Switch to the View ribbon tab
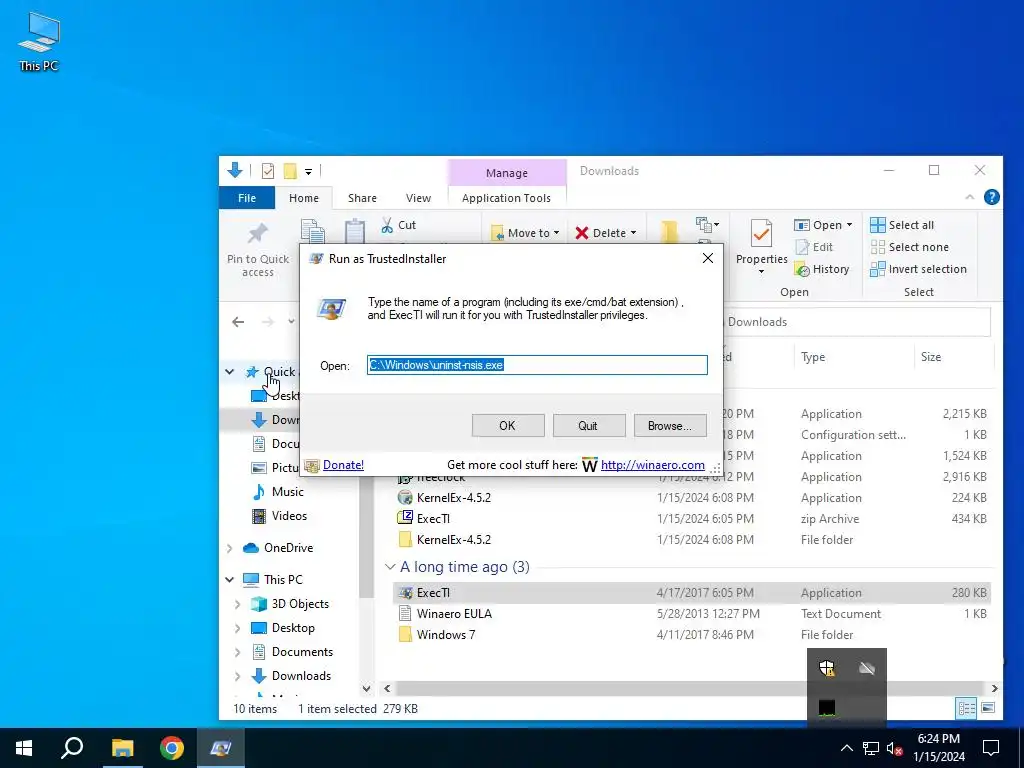 (x=418, y=198)
